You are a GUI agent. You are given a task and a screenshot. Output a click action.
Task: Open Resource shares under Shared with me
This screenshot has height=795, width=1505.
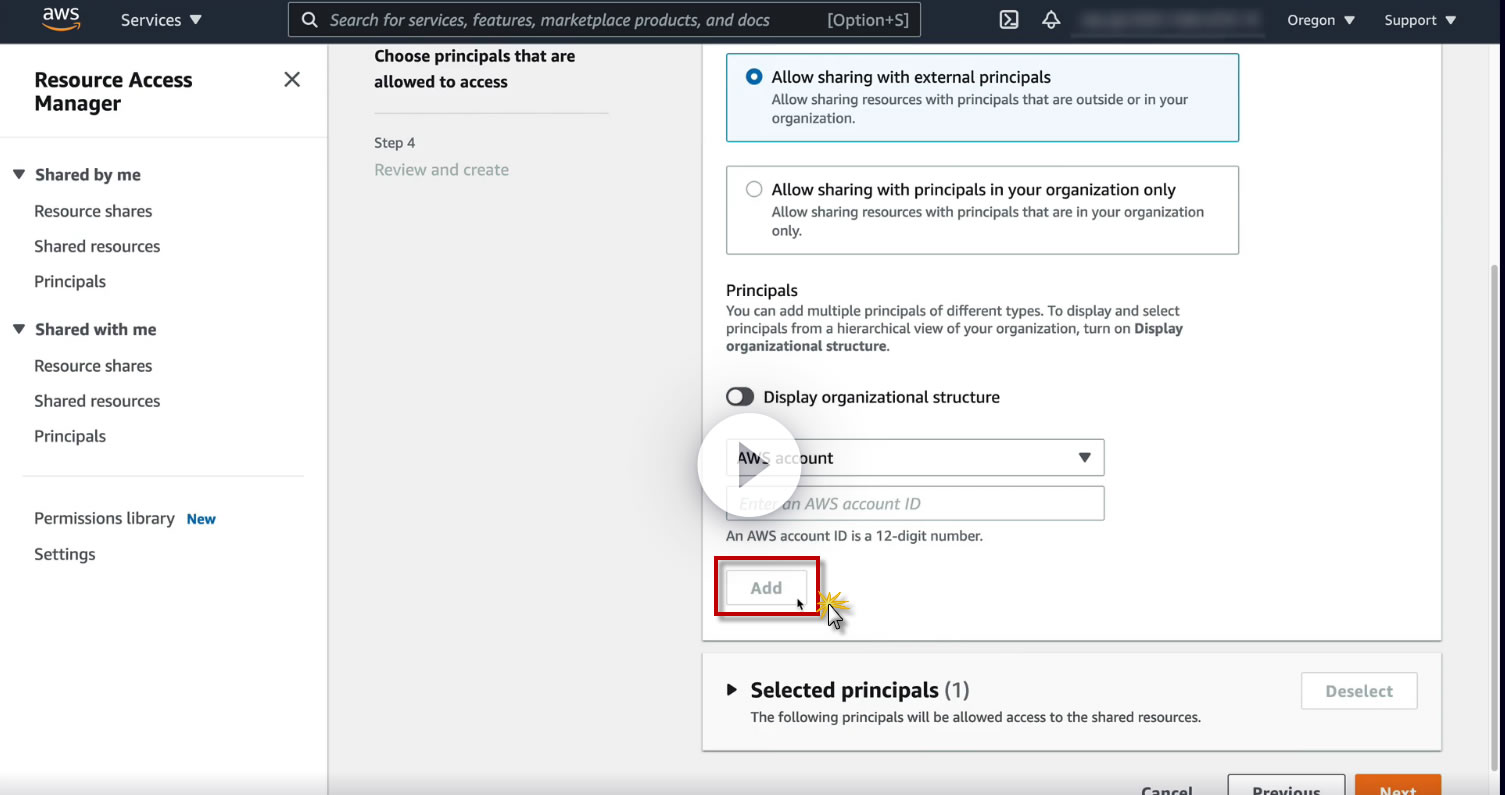click(93, 366)
